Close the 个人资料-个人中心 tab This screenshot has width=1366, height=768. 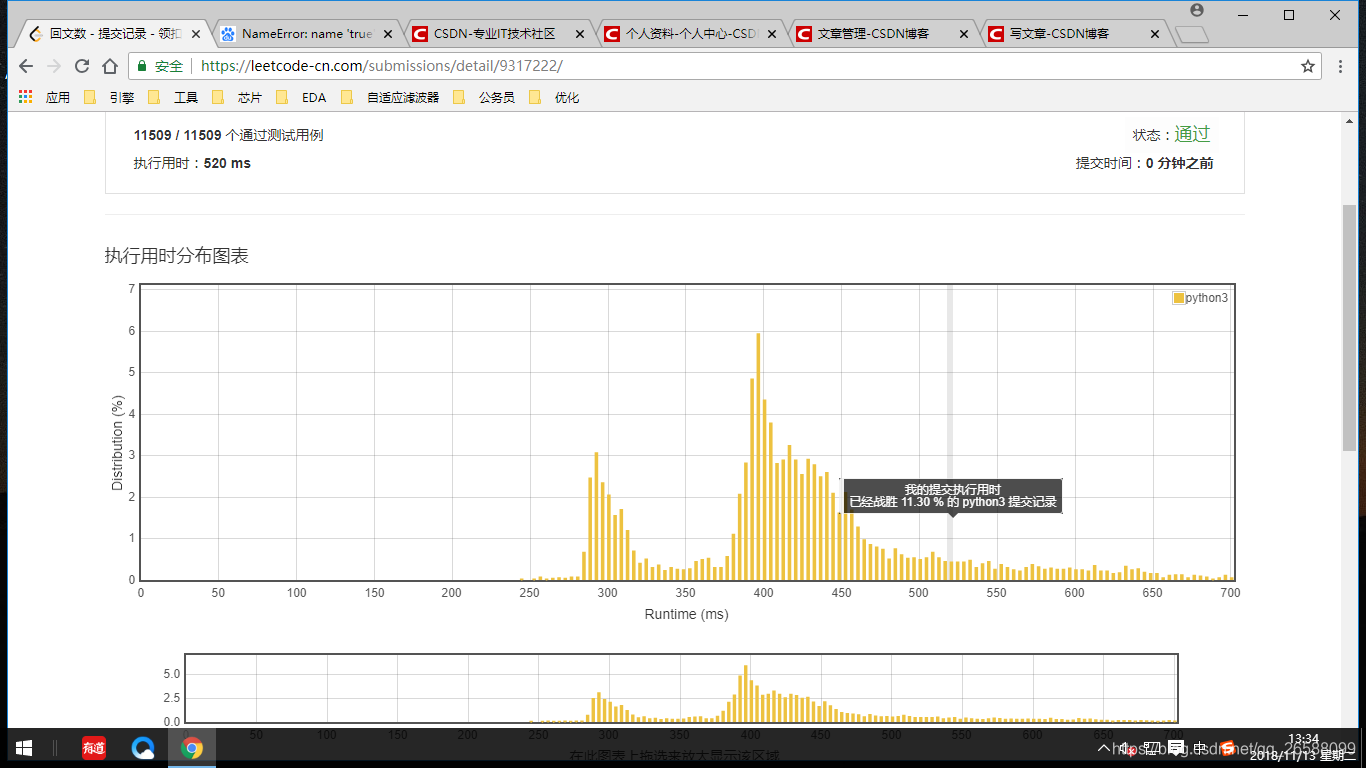point(772,34)
